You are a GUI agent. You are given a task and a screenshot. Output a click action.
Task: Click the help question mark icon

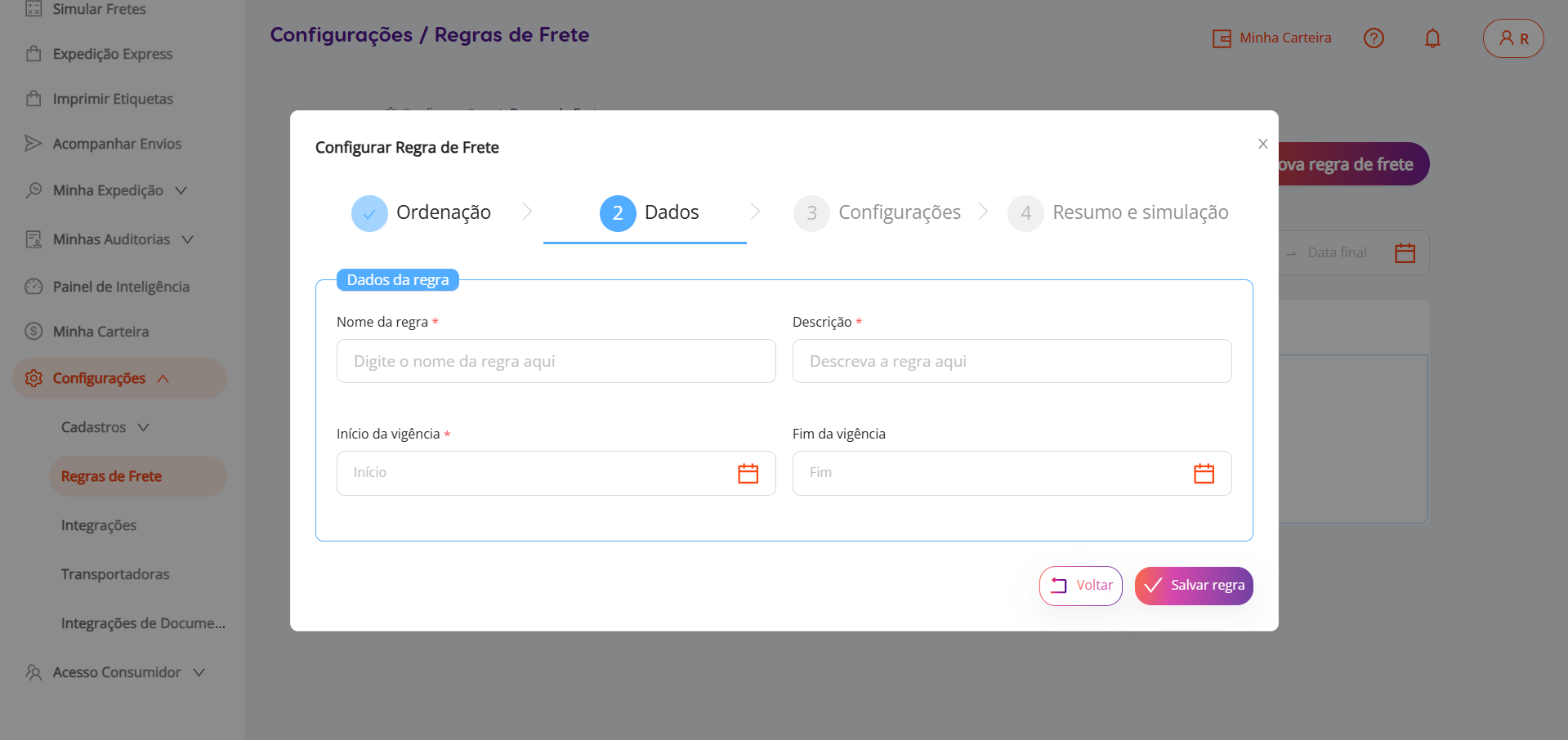point(1374,38)
